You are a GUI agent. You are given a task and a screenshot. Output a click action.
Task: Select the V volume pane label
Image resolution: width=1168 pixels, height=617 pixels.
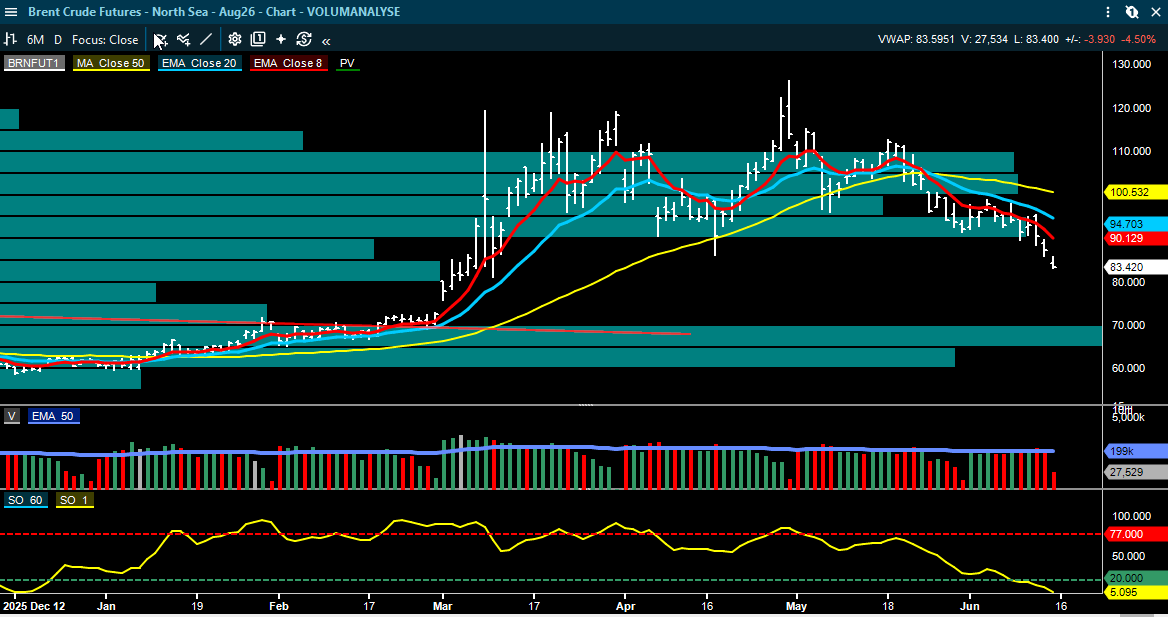pos(12,417)
